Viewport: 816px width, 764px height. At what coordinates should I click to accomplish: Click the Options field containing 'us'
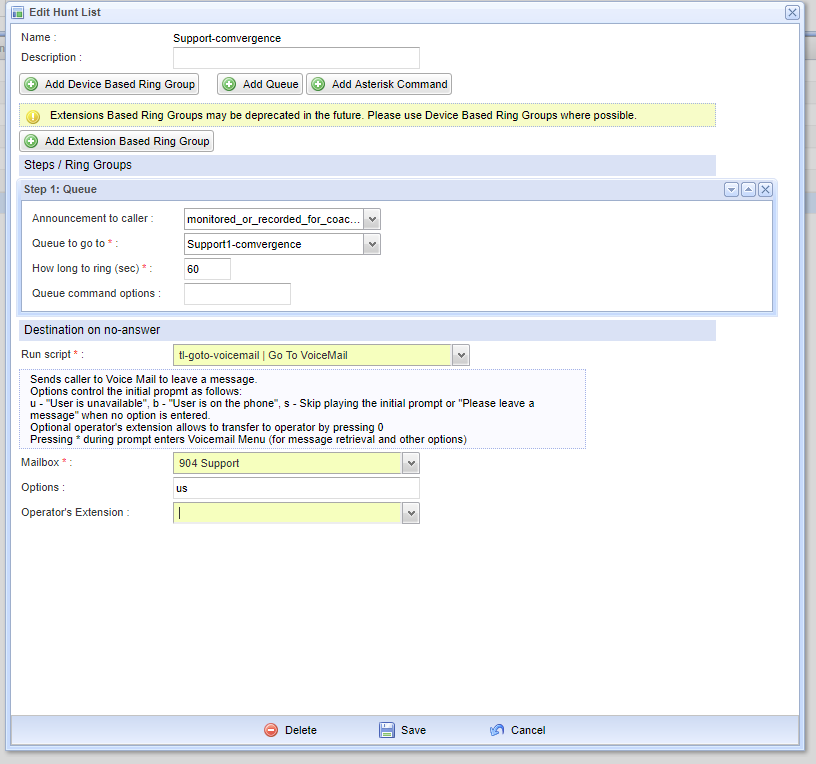[x=296, y=488]
